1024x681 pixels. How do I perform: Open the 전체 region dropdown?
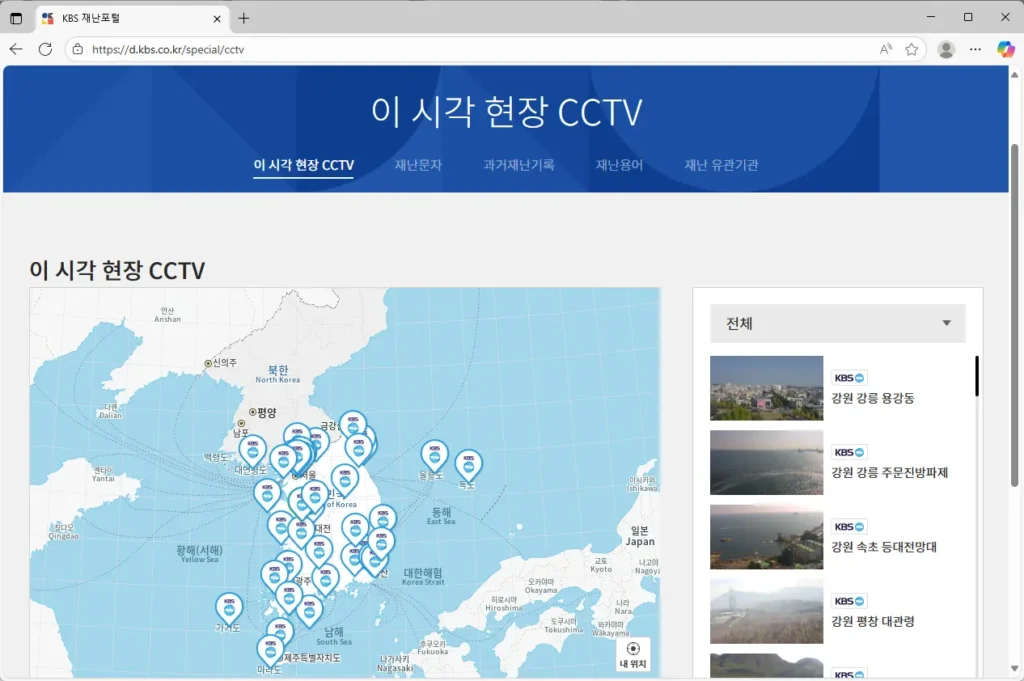(x=837, y=323)
